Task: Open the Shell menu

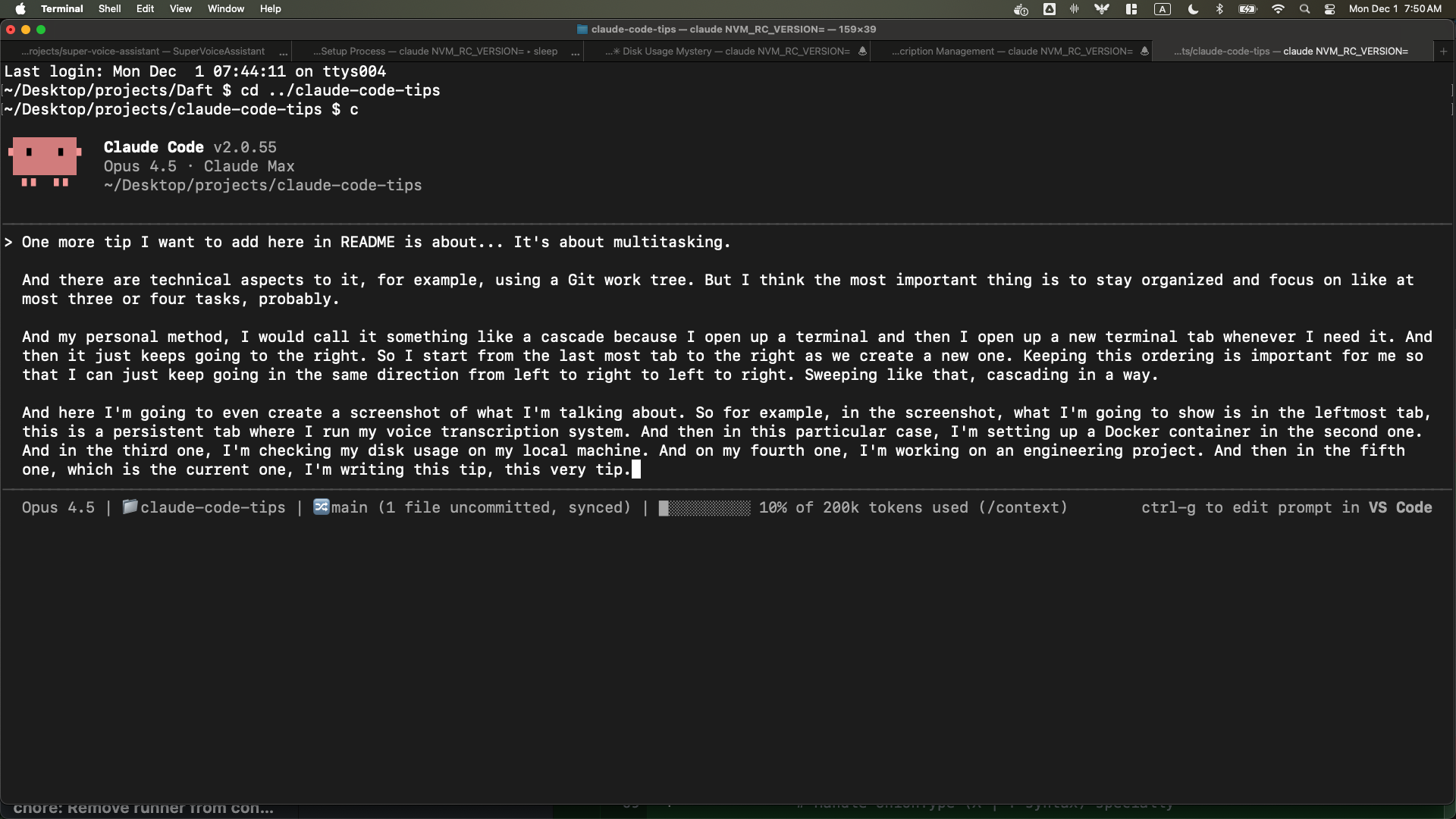Action: point(109,8)
